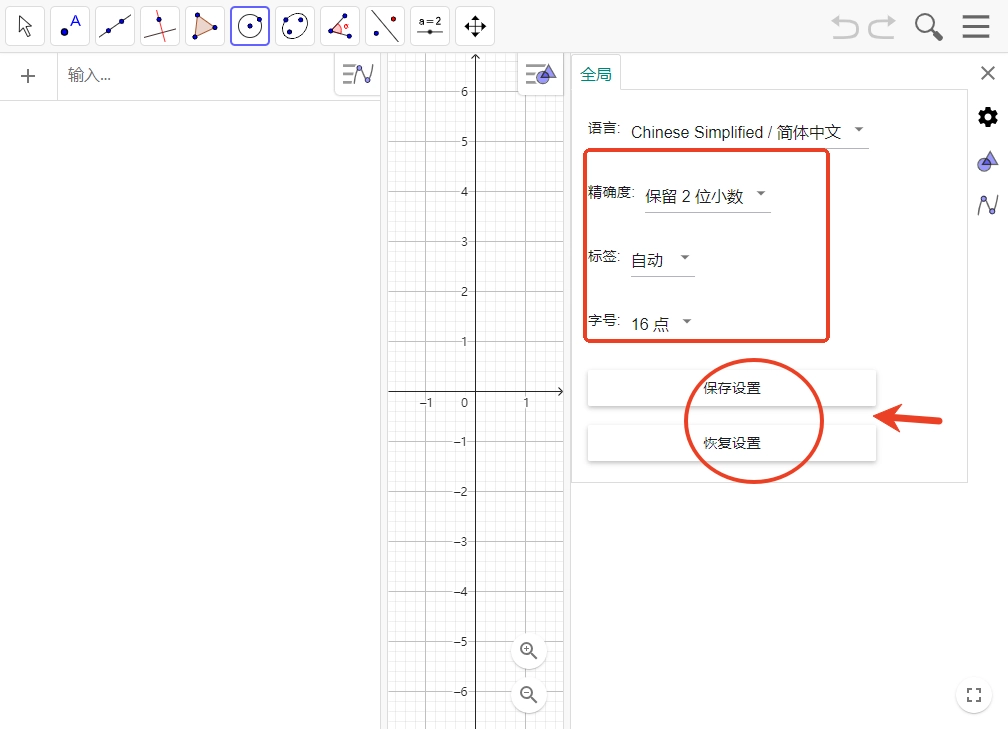Select the Line tool
This screenshot has height=729, width=1008.
[115, 26]
